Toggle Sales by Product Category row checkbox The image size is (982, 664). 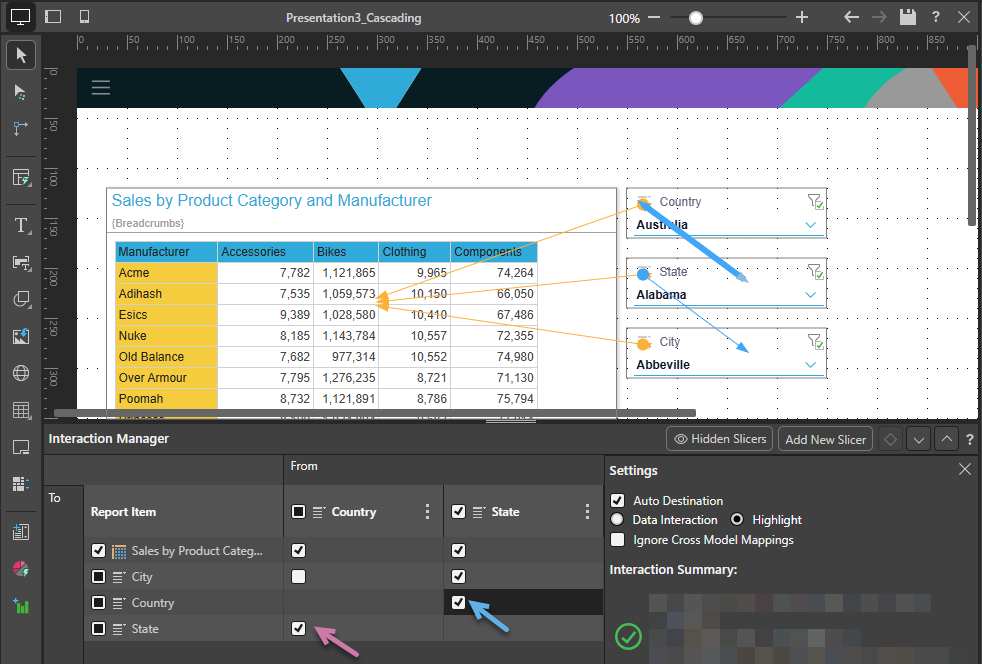[x=98, y=551]
